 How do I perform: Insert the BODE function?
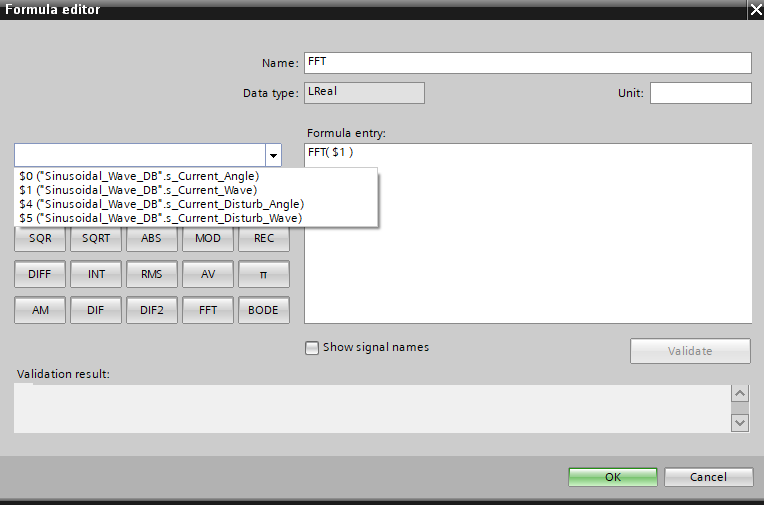coord(264,310)
